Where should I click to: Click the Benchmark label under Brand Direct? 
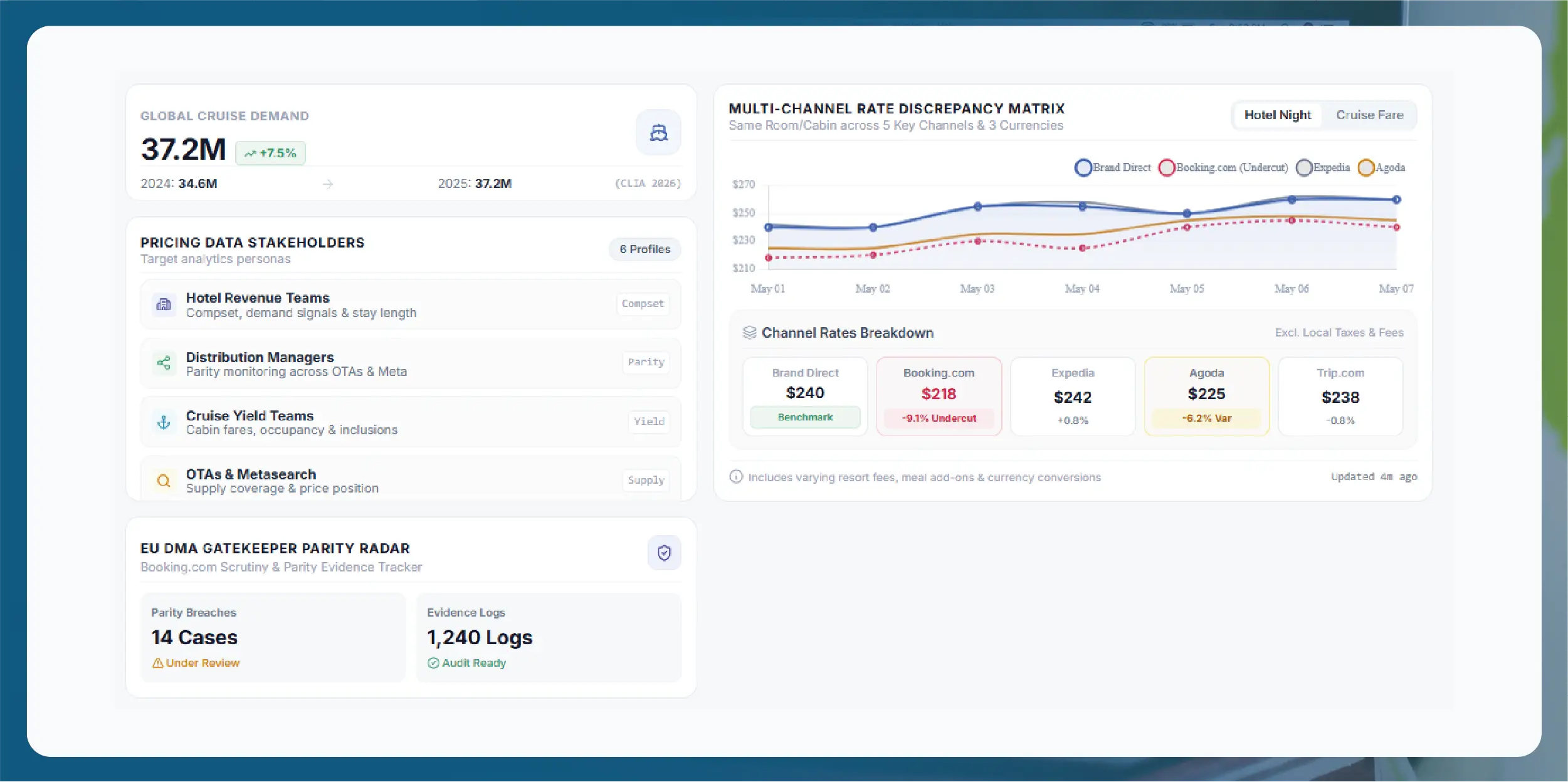(x=805, y=417)
